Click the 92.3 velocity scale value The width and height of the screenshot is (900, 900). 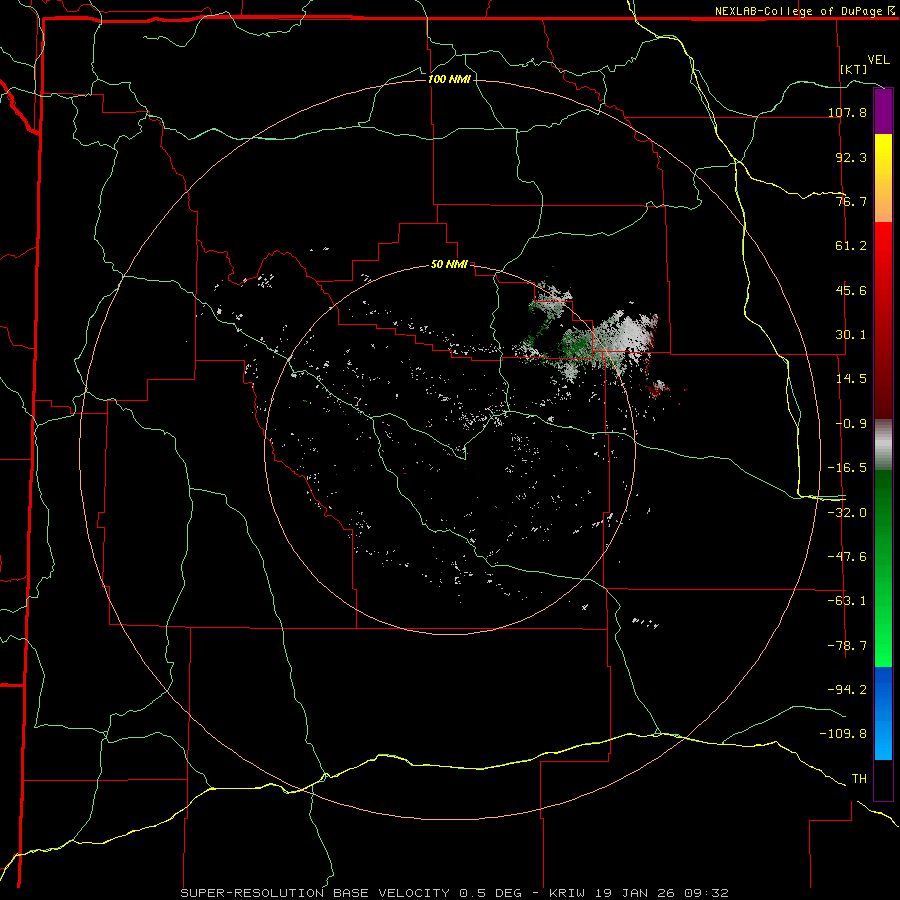click(x=851, y=157)
